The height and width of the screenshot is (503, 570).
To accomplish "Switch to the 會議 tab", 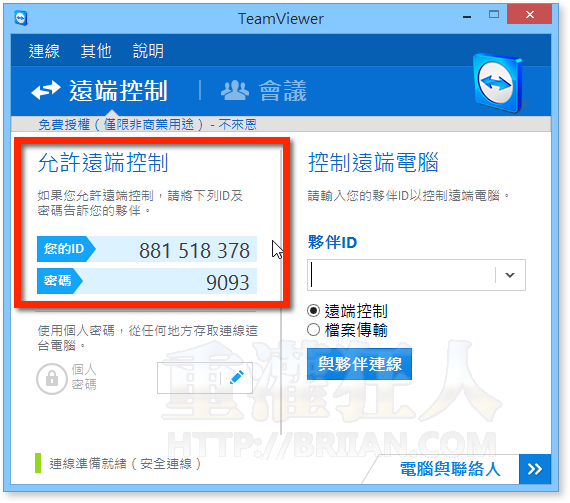I will tap(264, 91).
